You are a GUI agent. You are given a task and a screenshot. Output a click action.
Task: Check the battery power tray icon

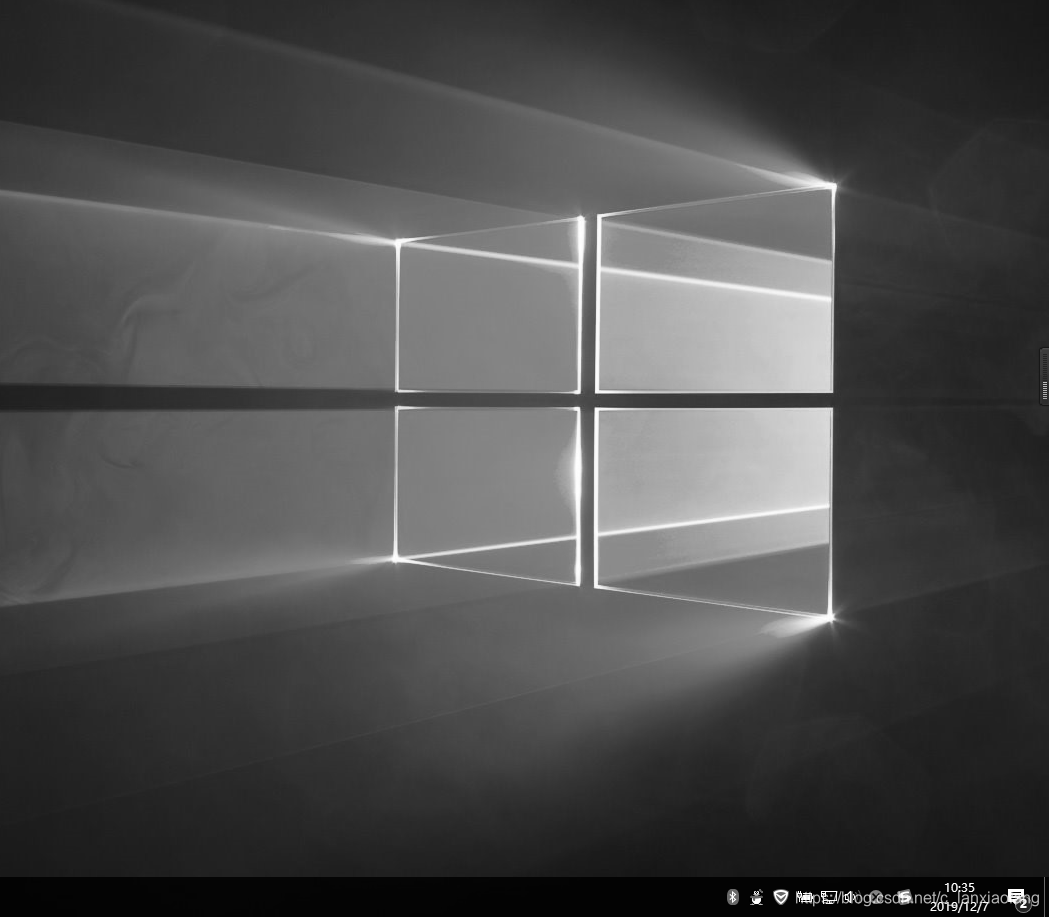(x=805, y=897)
